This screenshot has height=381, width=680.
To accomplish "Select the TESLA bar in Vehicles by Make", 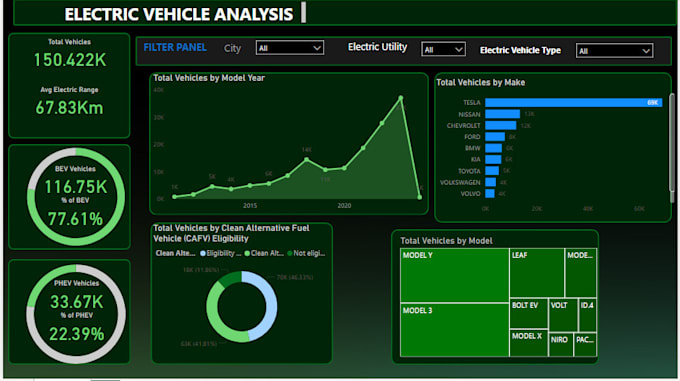I will (573, 102).
